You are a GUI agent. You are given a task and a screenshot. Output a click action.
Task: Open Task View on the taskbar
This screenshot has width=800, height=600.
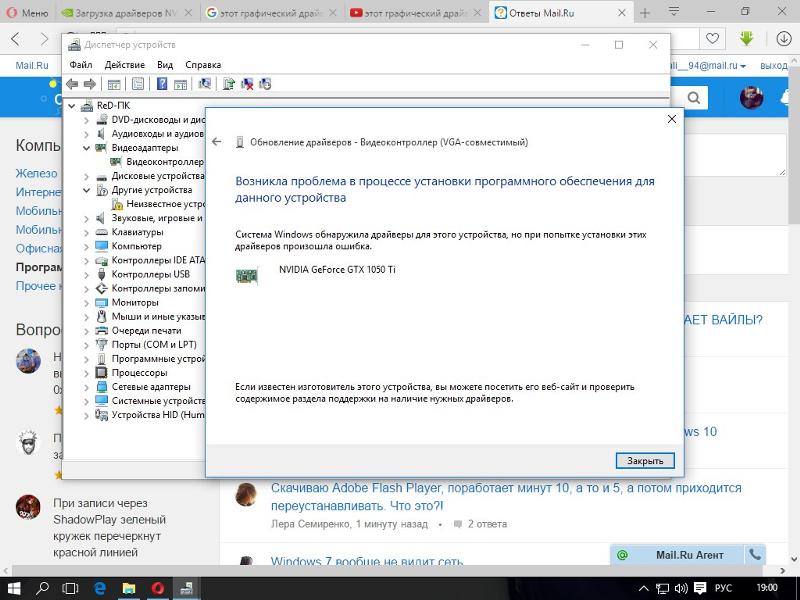point(70,589)
